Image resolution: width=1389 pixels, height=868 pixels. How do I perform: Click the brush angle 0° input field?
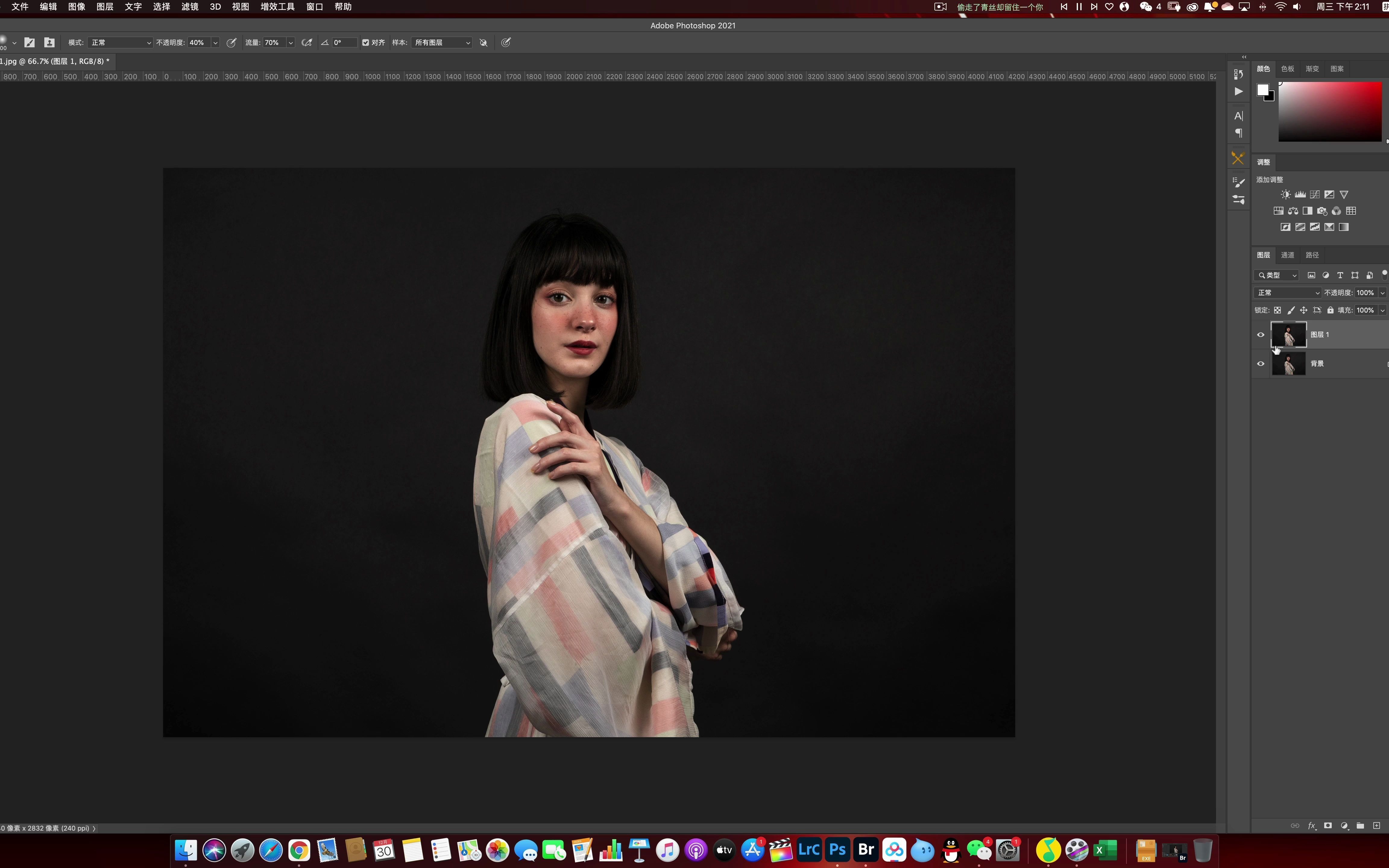344,42
